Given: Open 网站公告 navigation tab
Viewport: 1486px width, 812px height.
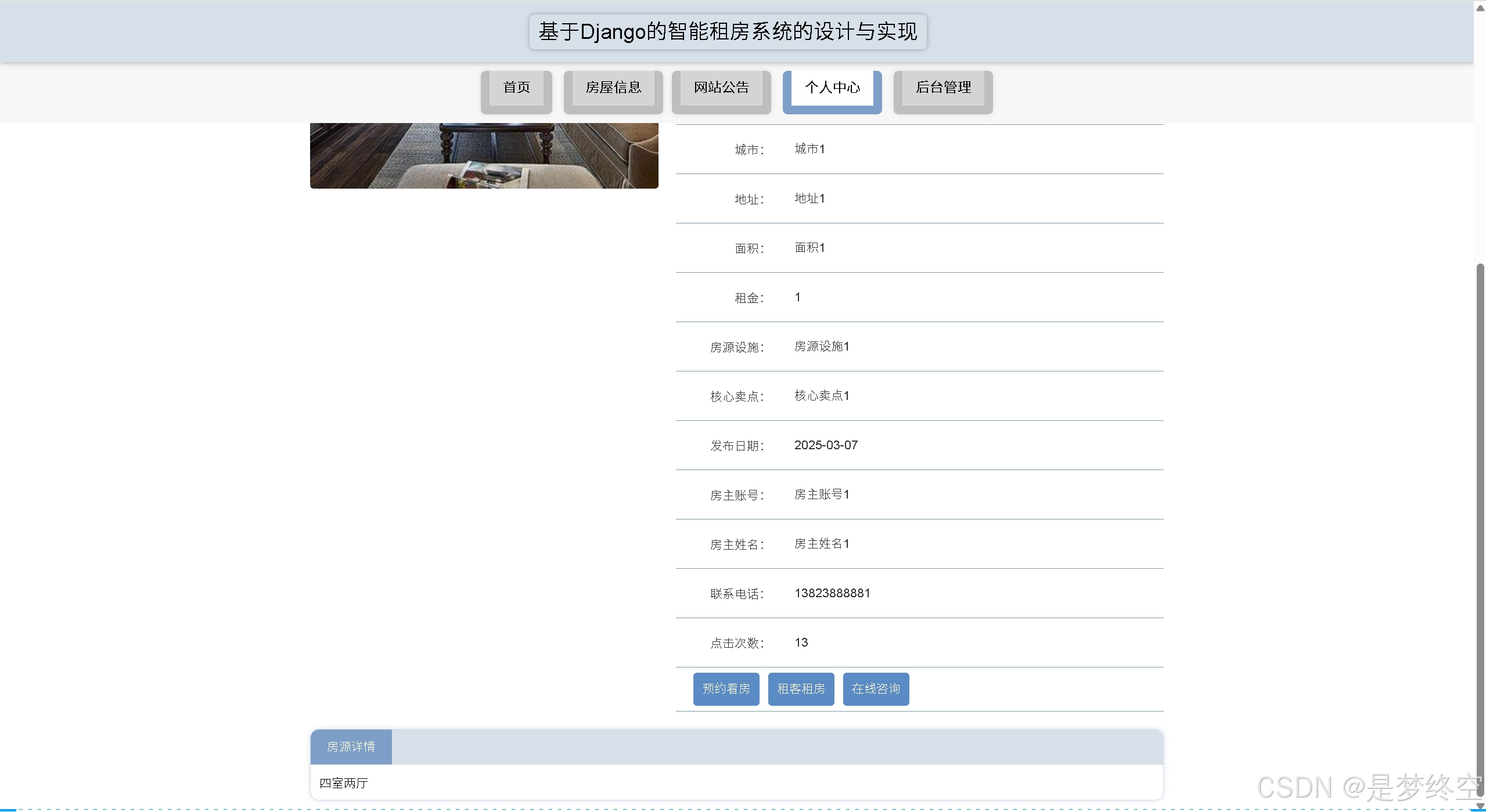Looking at the screenshot, I should 721,88.
